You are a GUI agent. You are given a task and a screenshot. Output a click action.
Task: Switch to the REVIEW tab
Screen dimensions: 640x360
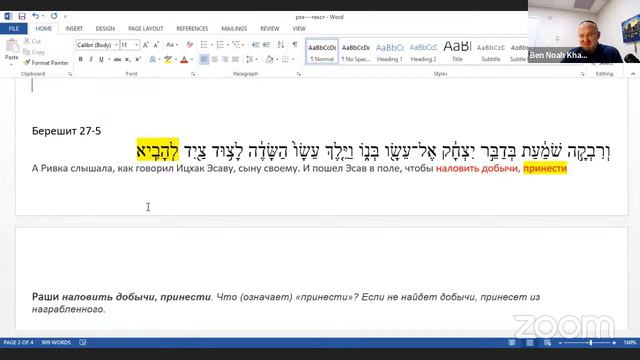coord(269,29)
